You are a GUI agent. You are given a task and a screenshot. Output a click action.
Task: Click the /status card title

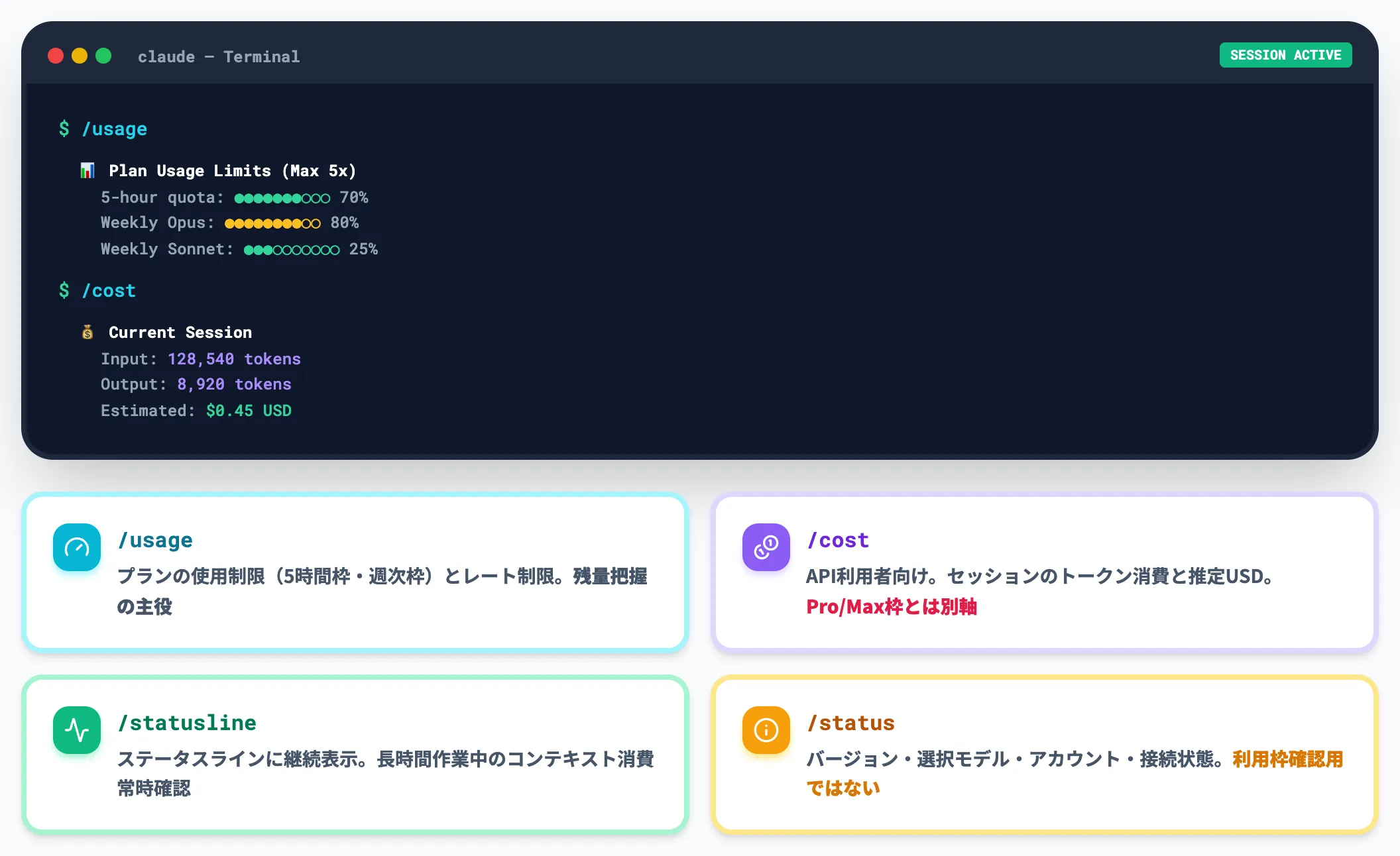(851, 723)
